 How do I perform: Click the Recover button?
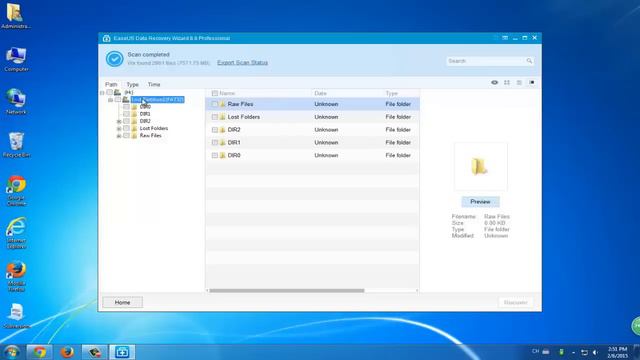(516, 302)
